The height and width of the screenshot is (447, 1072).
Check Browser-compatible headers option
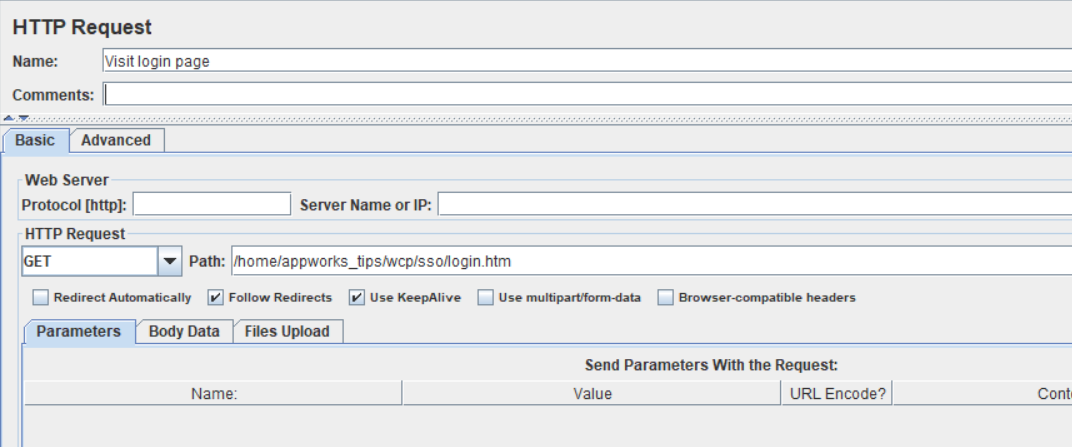point(666,298)
